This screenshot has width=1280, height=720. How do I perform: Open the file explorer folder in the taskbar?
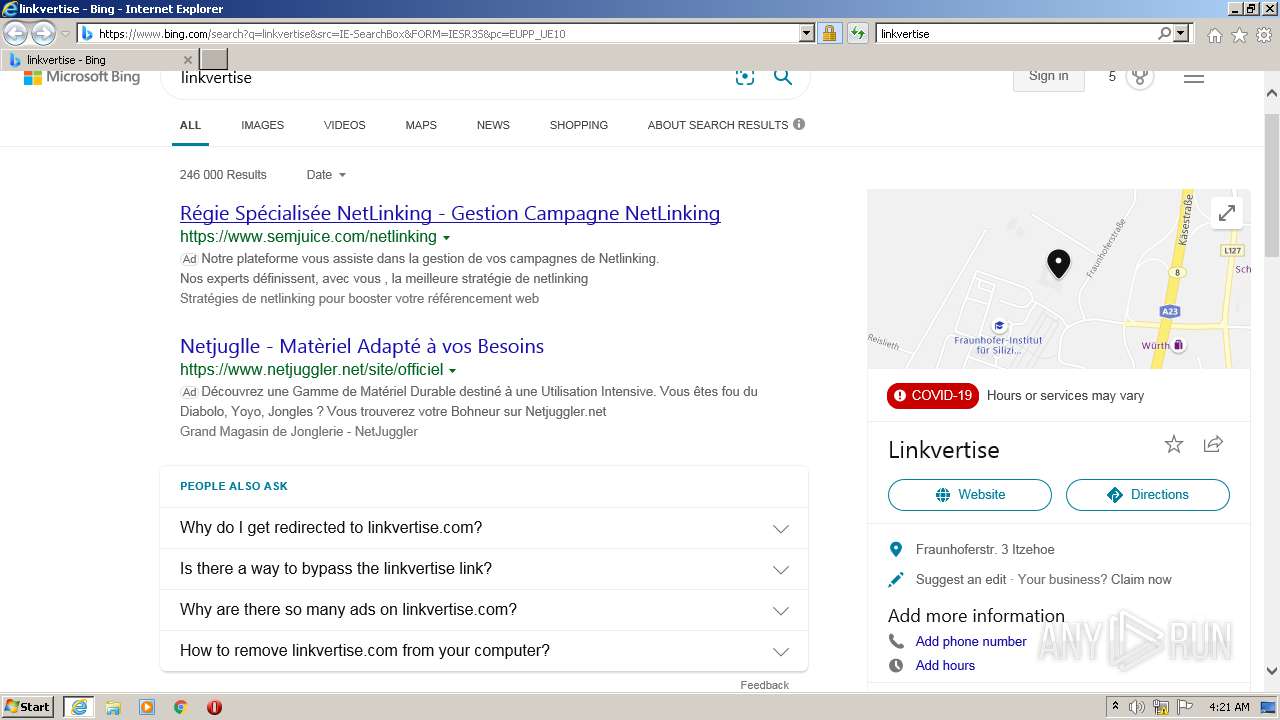coord(113,707)
